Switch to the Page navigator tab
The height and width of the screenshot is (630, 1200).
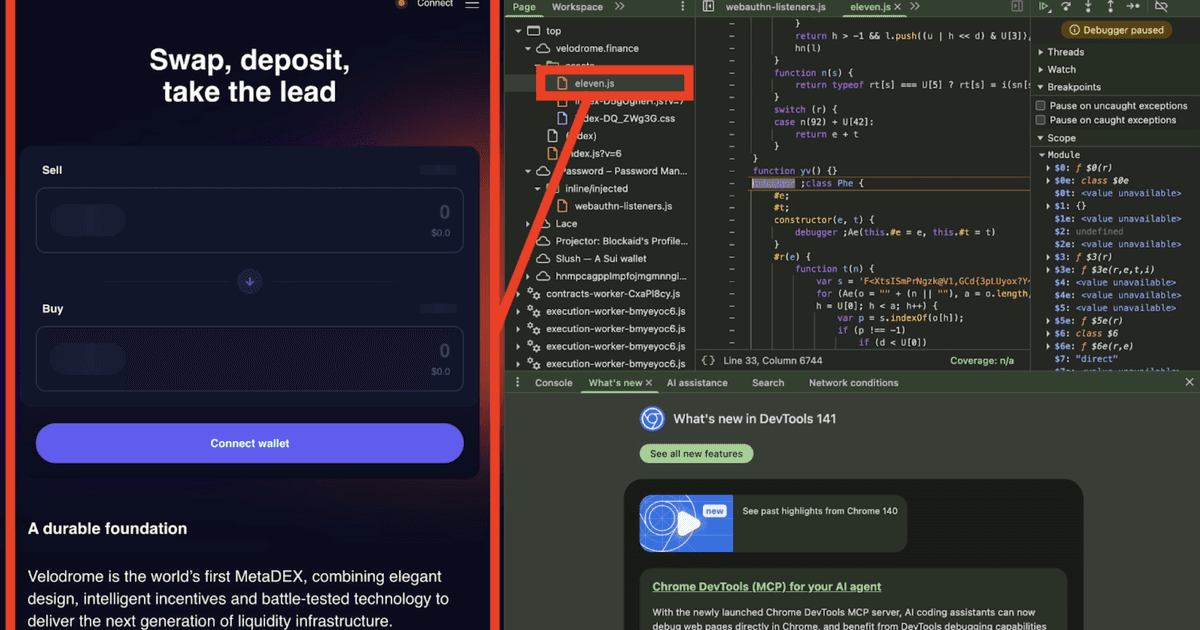[x=524, y=7]
